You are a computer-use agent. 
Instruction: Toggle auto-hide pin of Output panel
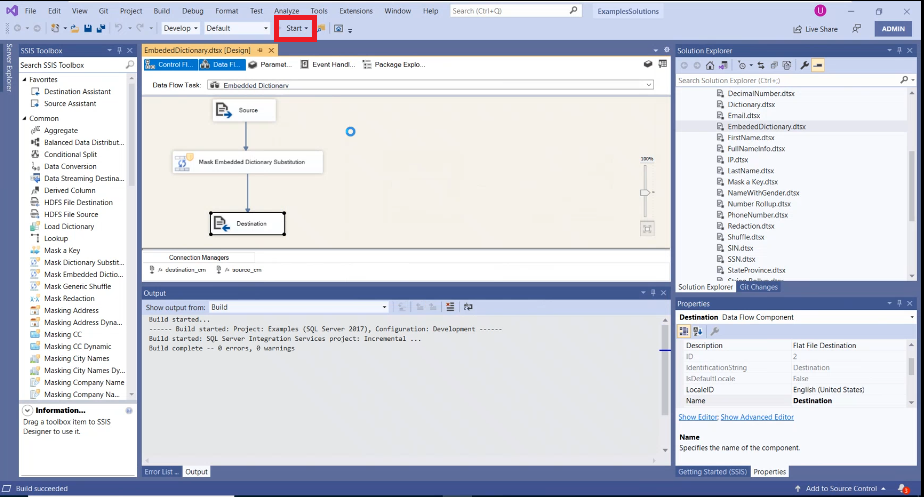tap(653, 293)
